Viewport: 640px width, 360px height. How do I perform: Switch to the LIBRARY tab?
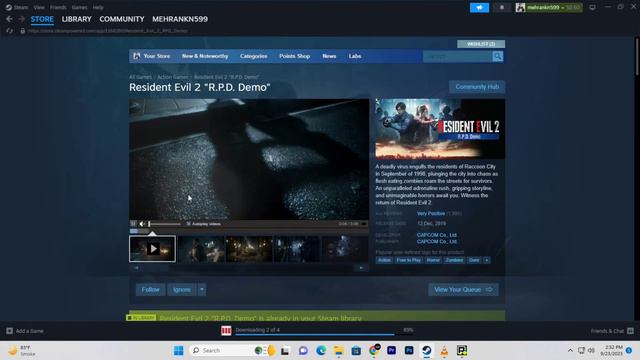pos(76,19)
